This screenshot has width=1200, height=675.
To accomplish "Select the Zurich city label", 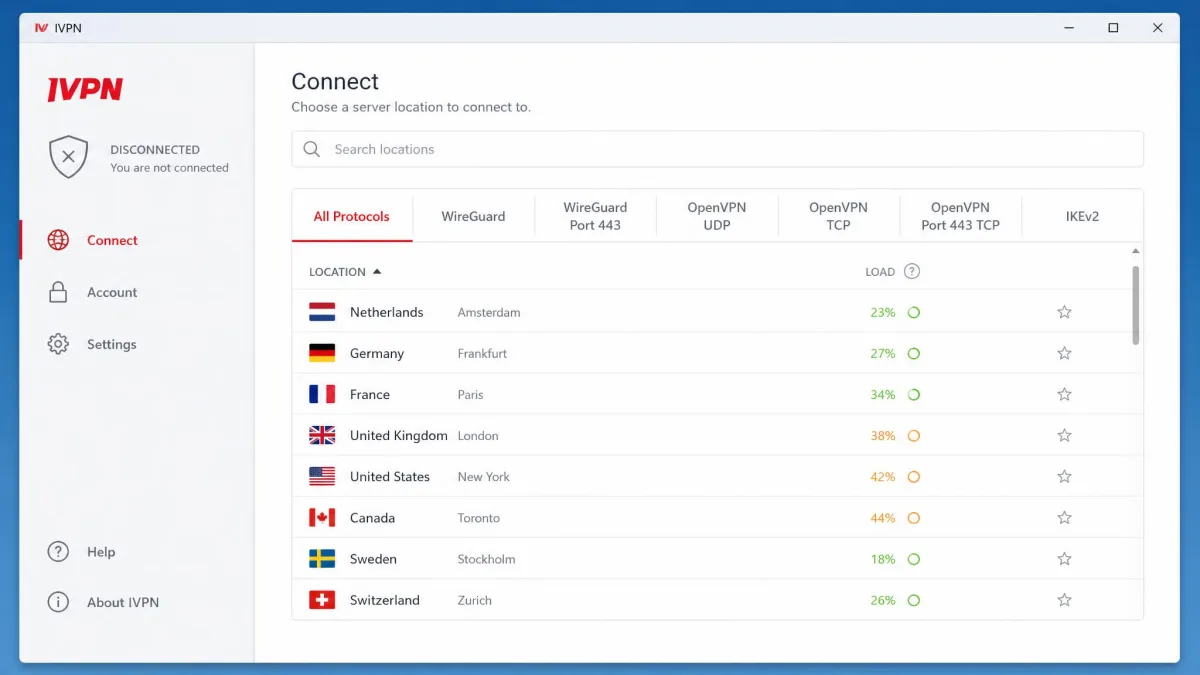I will (x=475, y=600).
